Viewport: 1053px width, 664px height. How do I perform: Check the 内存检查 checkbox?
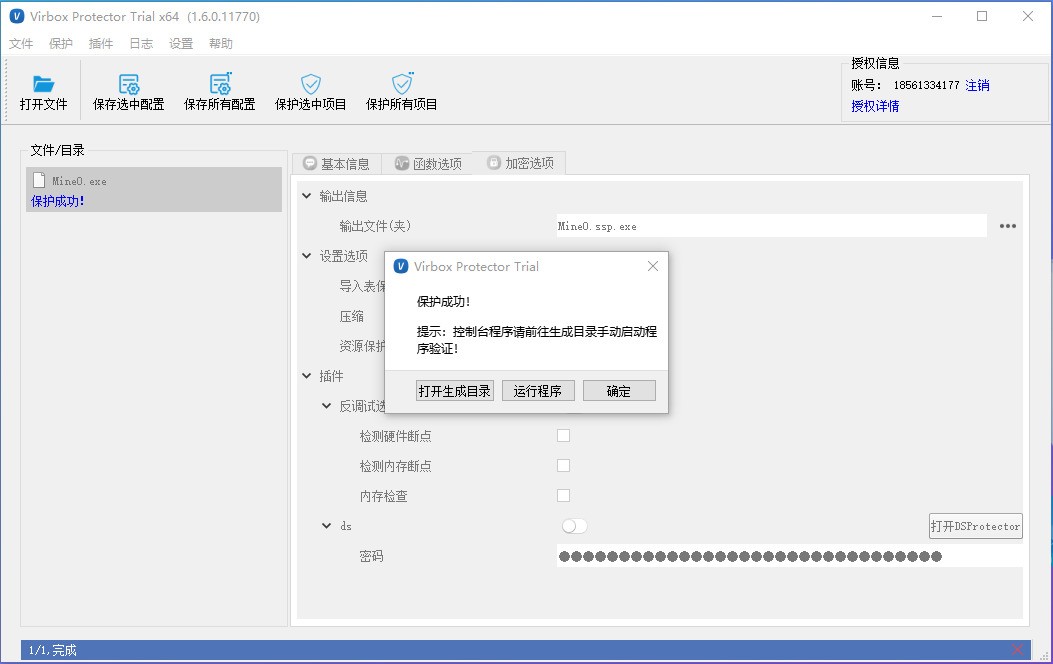(x=563, y=496)
